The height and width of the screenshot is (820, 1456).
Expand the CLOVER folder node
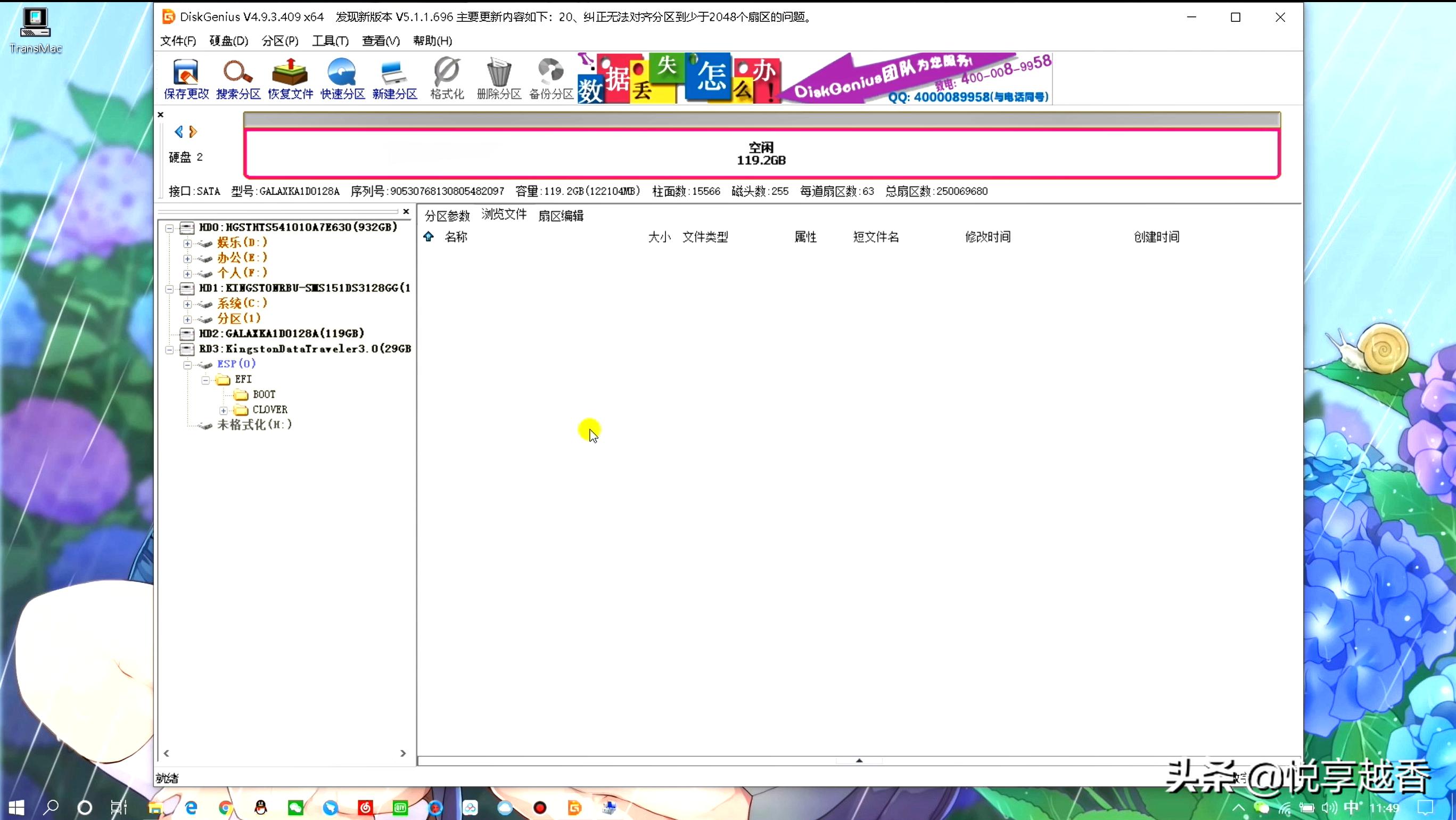[x=224, y=411]
